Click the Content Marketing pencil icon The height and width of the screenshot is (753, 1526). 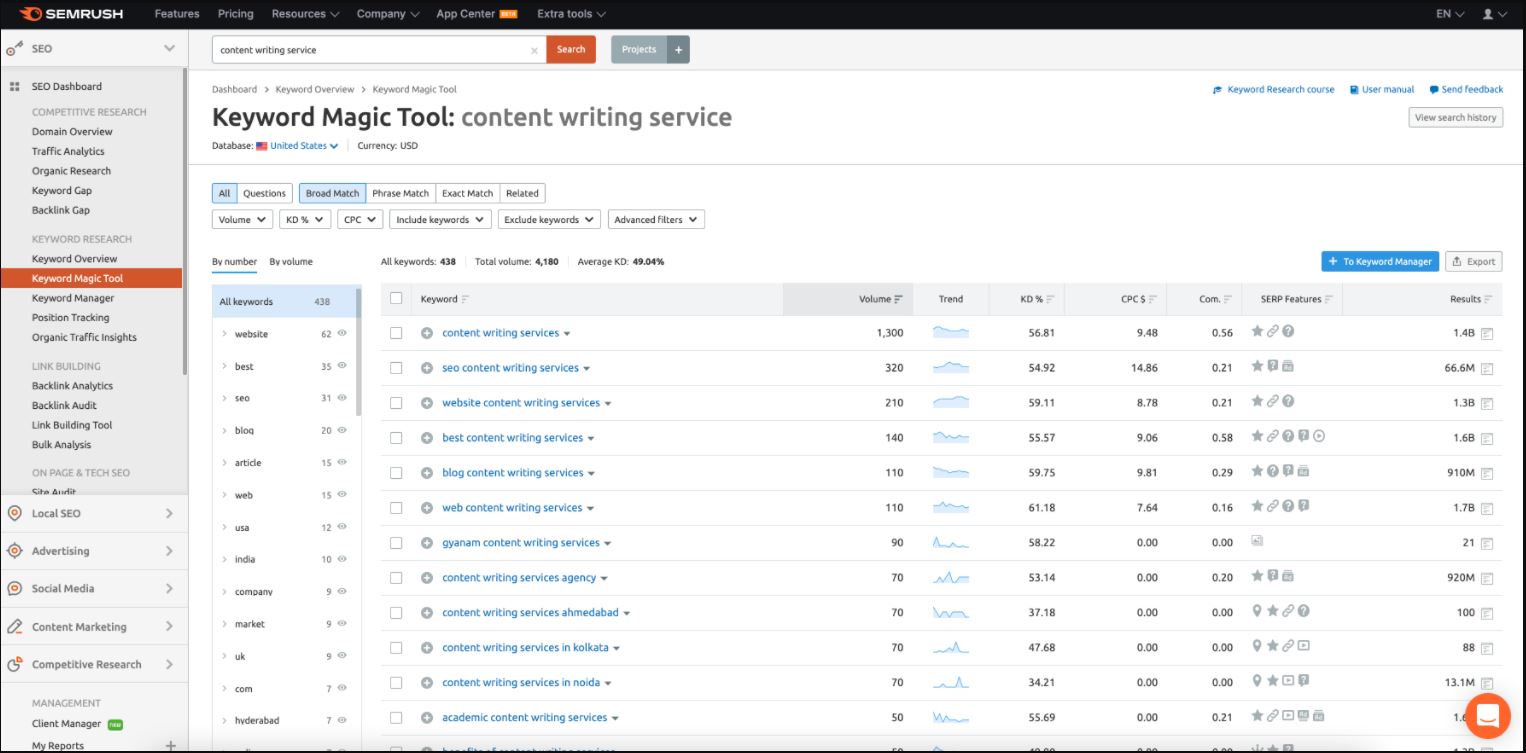[14, 627]
